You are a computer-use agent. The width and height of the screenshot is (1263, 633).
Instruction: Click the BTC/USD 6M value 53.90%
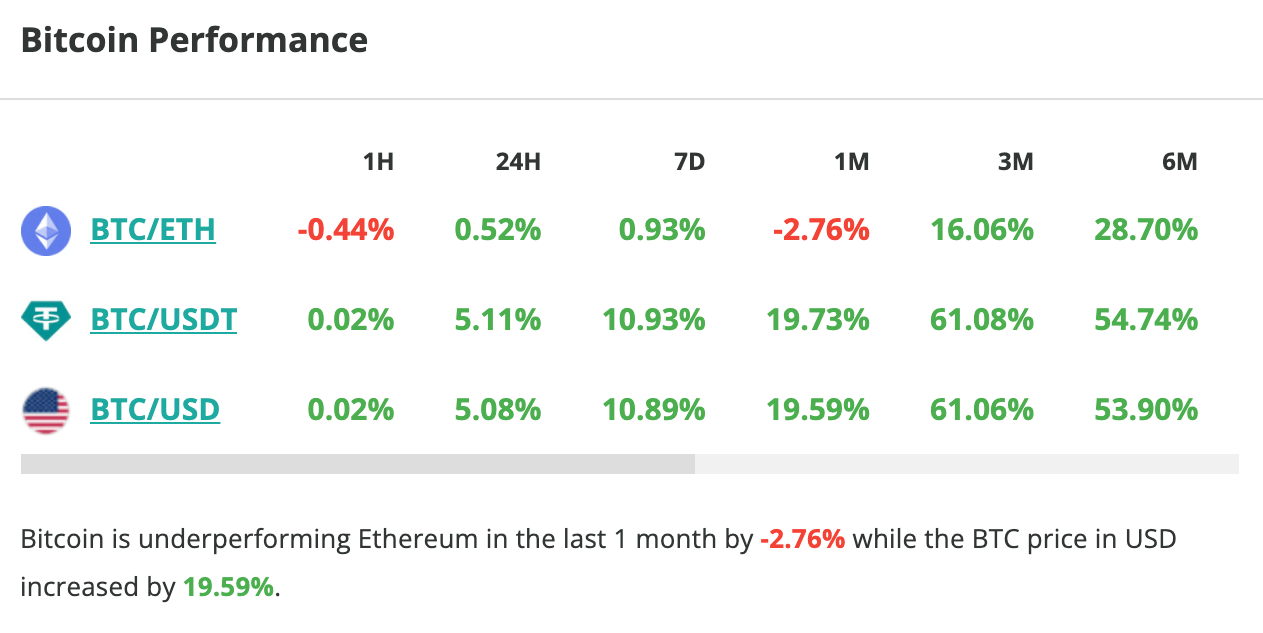point(1146,410)
